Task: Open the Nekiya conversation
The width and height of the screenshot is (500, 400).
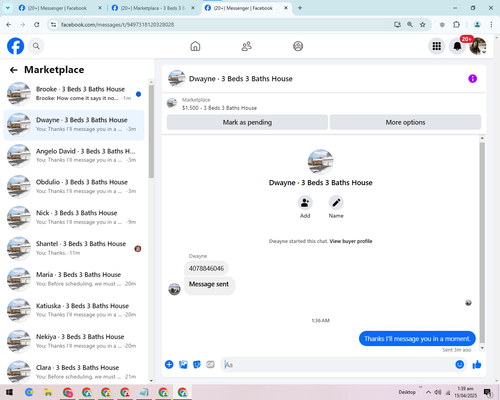Action: tap(74, 341)
